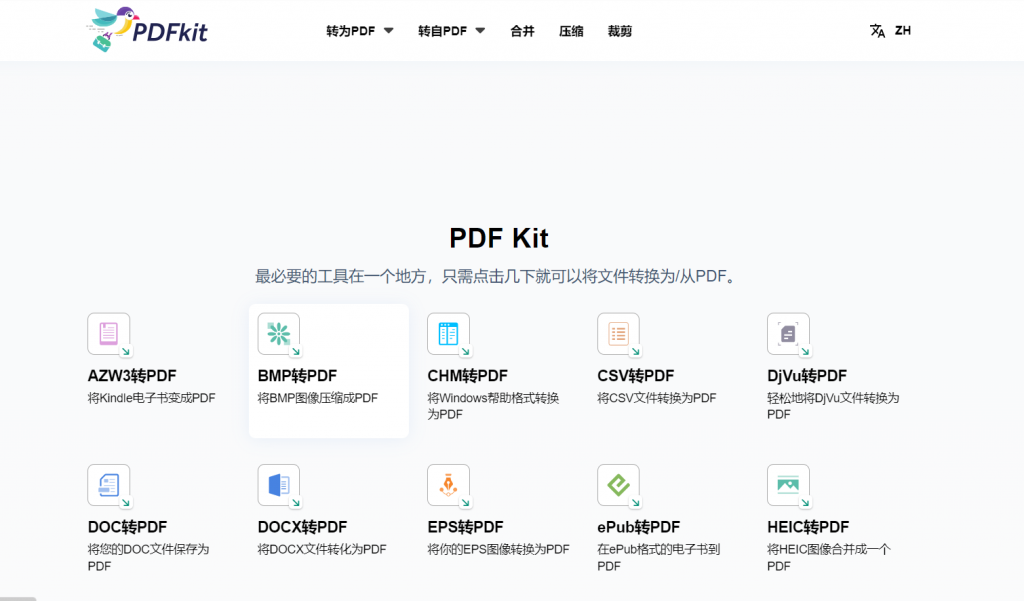Click the HEIC转PDF title link

tap(808, 527)
